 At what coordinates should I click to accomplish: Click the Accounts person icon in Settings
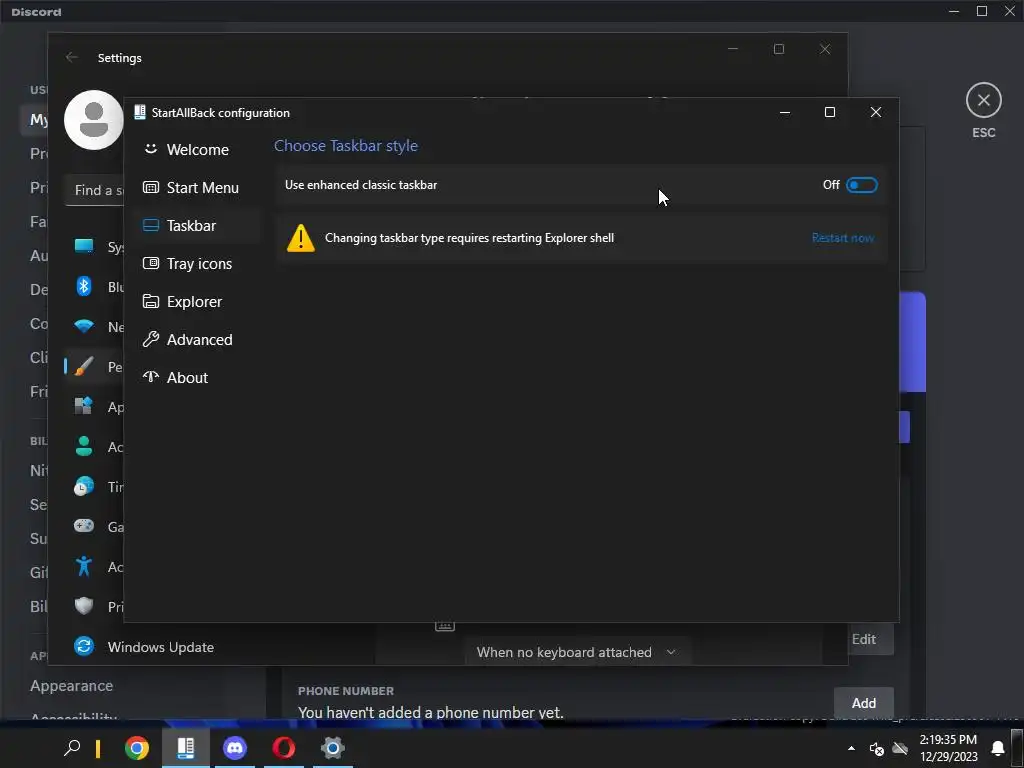point(84,446)
